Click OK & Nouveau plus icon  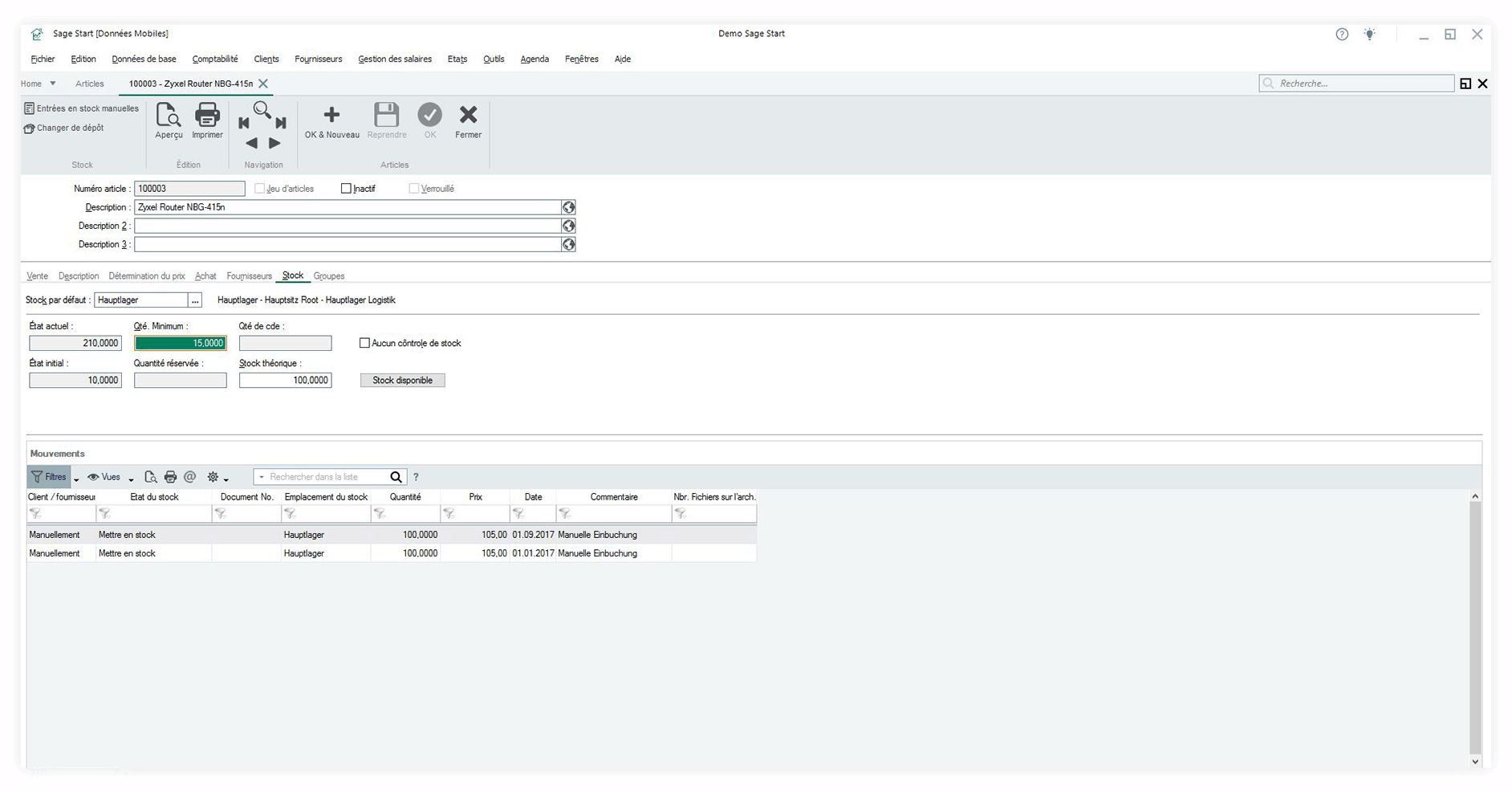[x=331, y=115]
